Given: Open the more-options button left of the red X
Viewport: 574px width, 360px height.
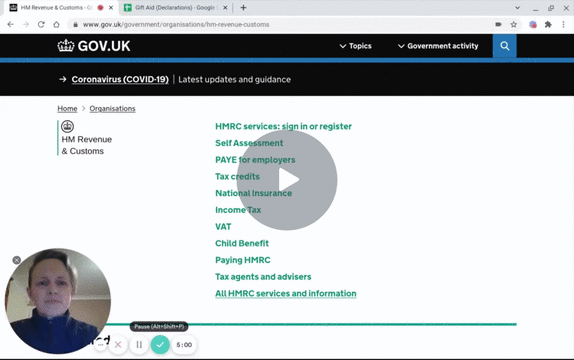Looking at the screenshot, I should coord(101,345).
